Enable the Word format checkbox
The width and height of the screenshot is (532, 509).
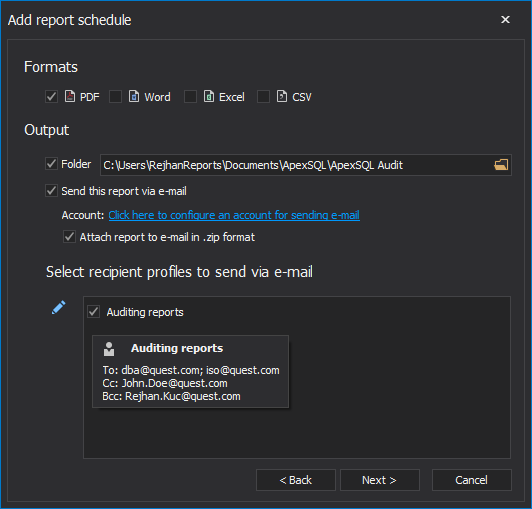click(115, 97)
